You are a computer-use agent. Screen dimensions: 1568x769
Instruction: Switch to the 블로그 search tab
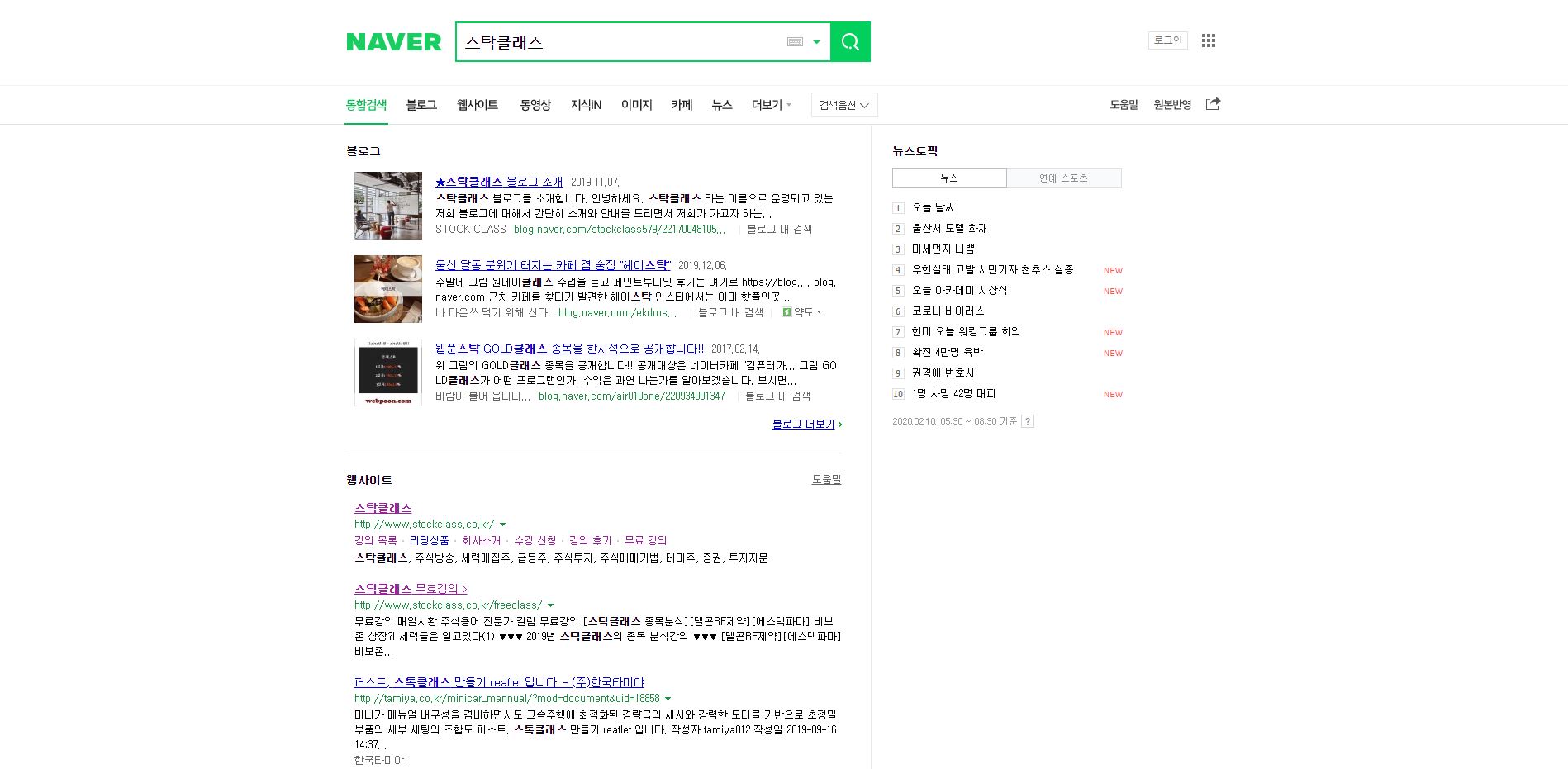click(x=421, y=105)
